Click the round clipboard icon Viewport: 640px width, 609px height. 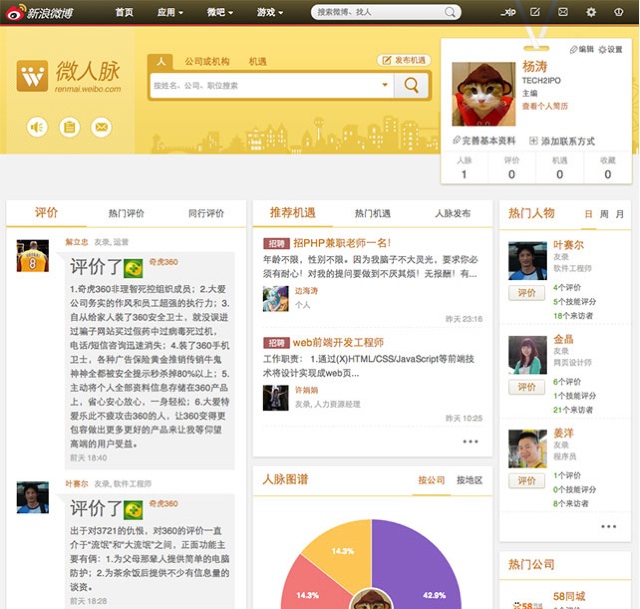pos(69,127)
